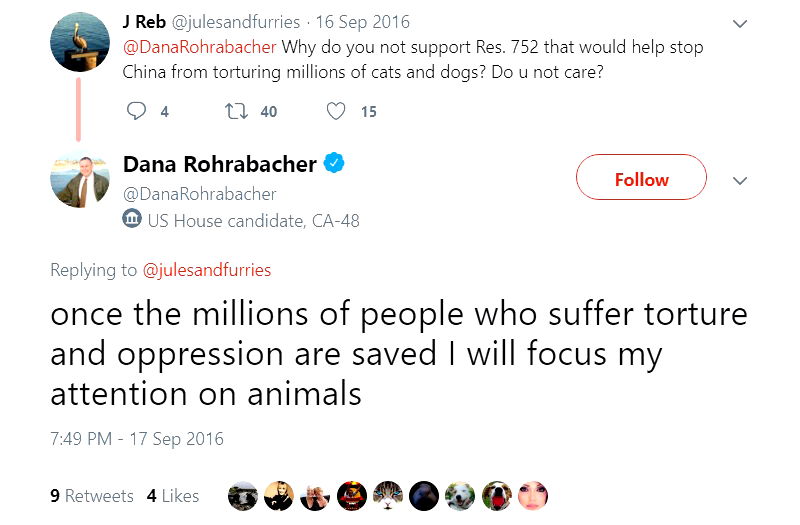The image size is (800, 525).
Task: View the 4 Likes list
Action: pos(173,496)
